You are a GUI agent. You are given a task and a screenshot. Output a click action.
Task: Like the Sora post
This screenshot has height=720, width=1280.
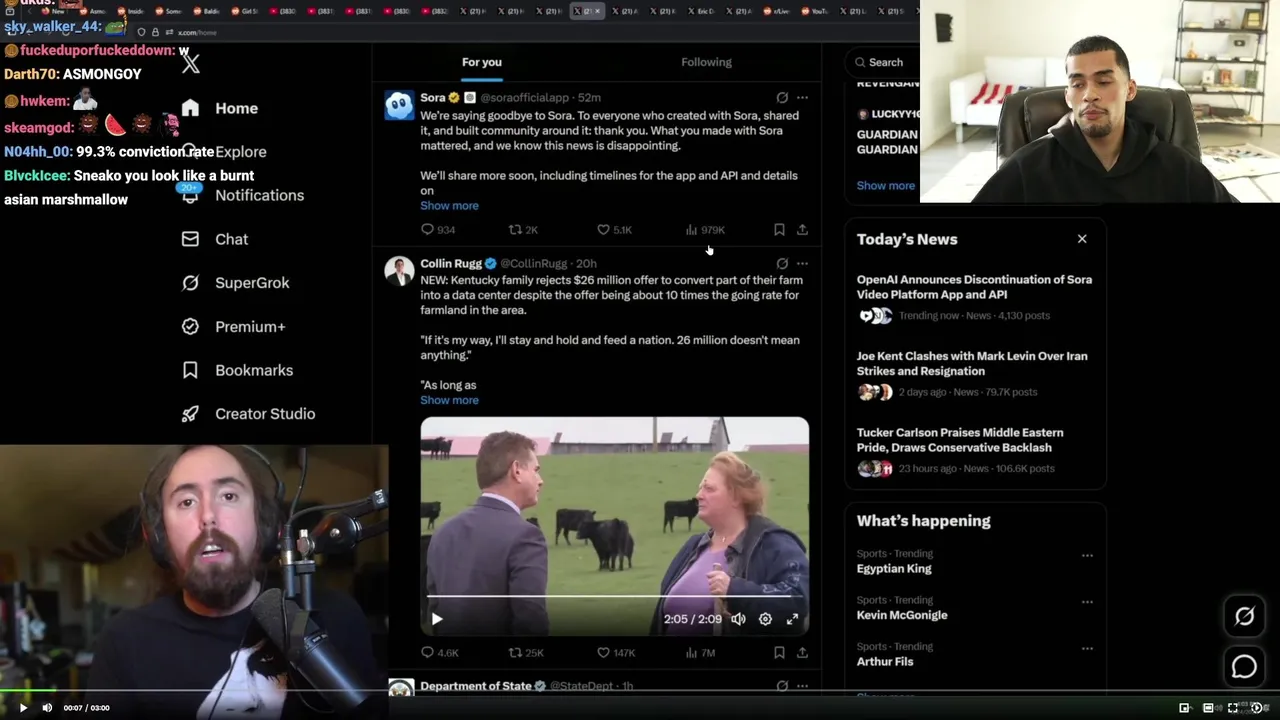point(614,230)
